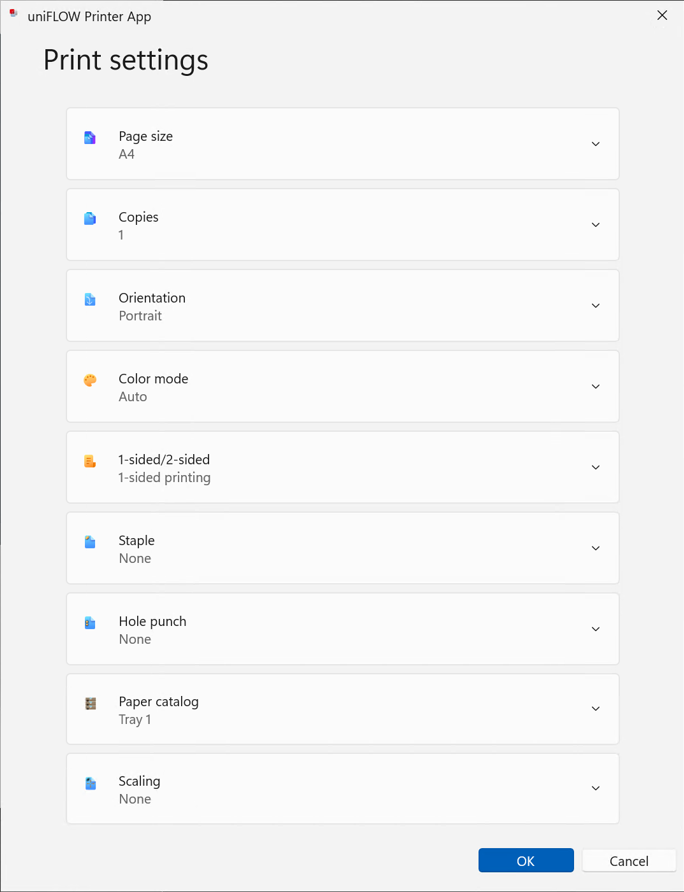The height and width of the screenshot is (892, 684).
Task: Open the Orientation dropdown arrow
Action: [595, 306]
